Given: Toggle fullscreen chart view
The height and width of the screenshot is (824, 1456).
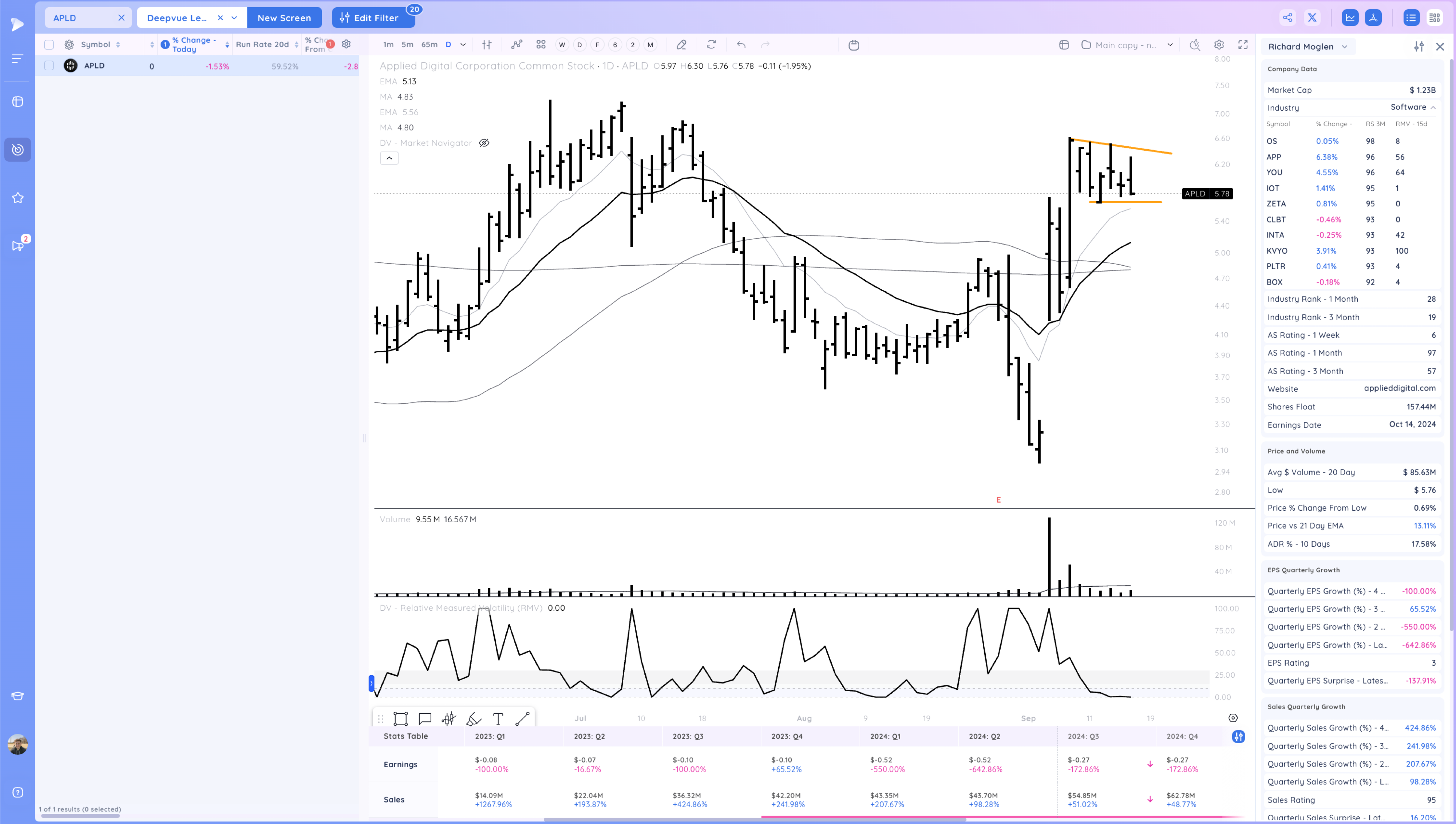Looking at the screenshot, I should coord(1243,45).
